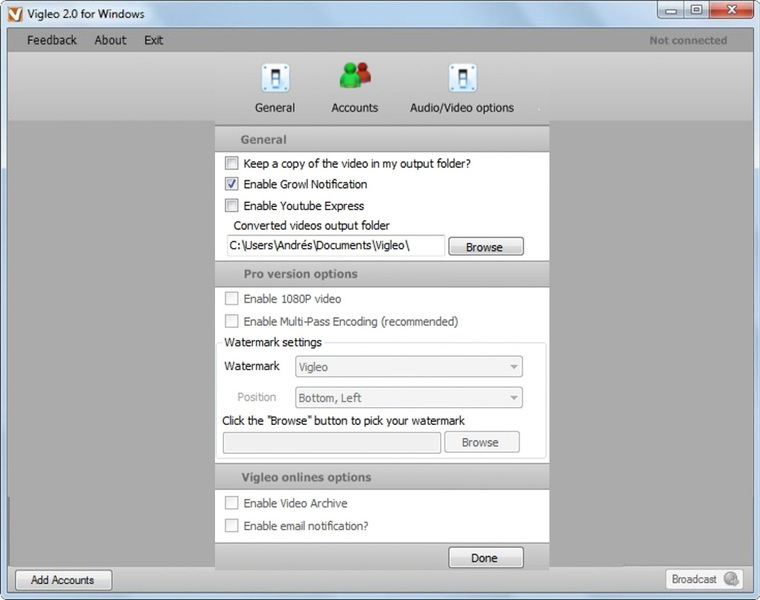Click the Converted videos output folder label

point(311,225)
